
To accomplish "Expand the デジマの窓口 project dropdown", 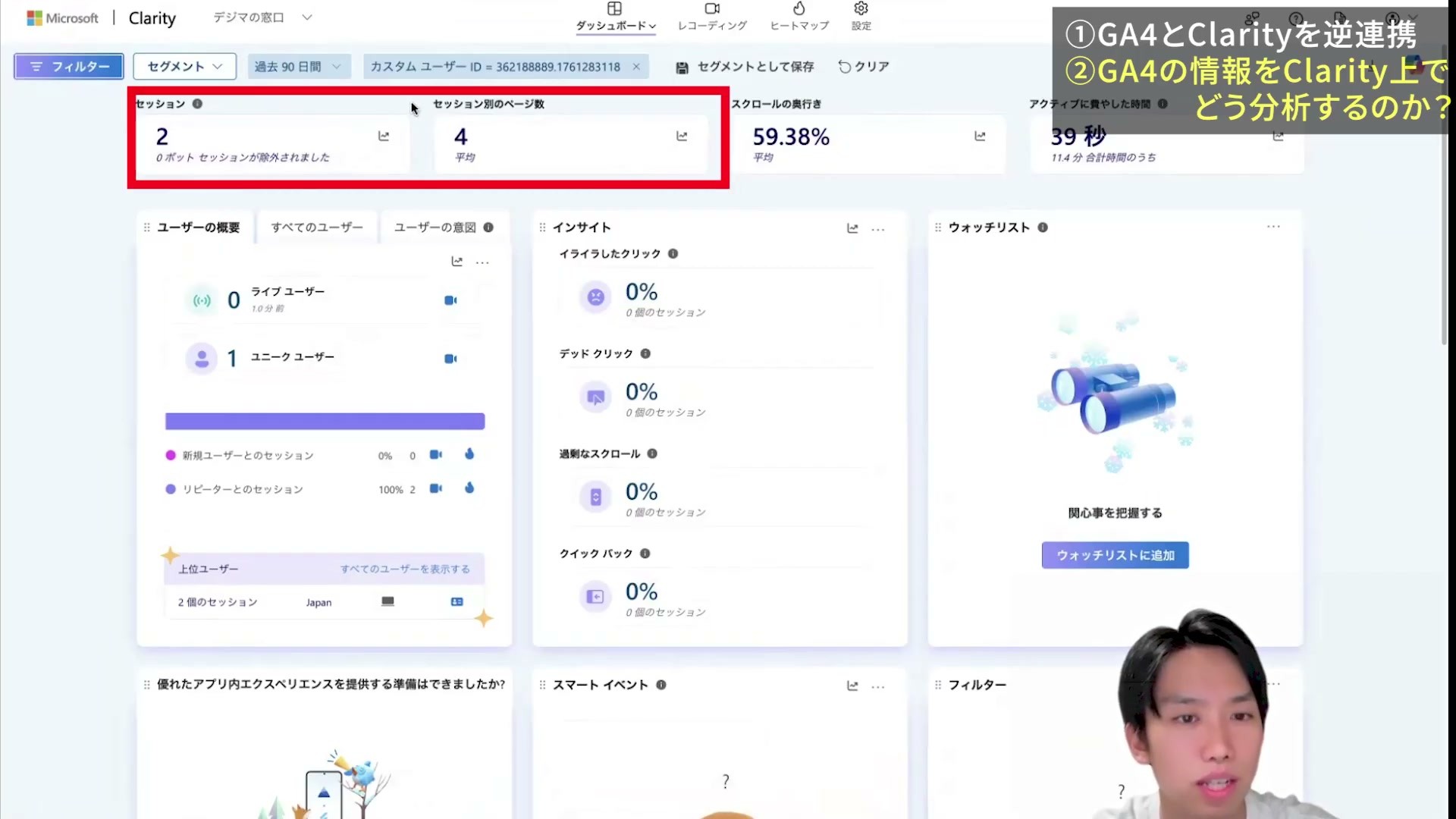I will tap(262, 17).
